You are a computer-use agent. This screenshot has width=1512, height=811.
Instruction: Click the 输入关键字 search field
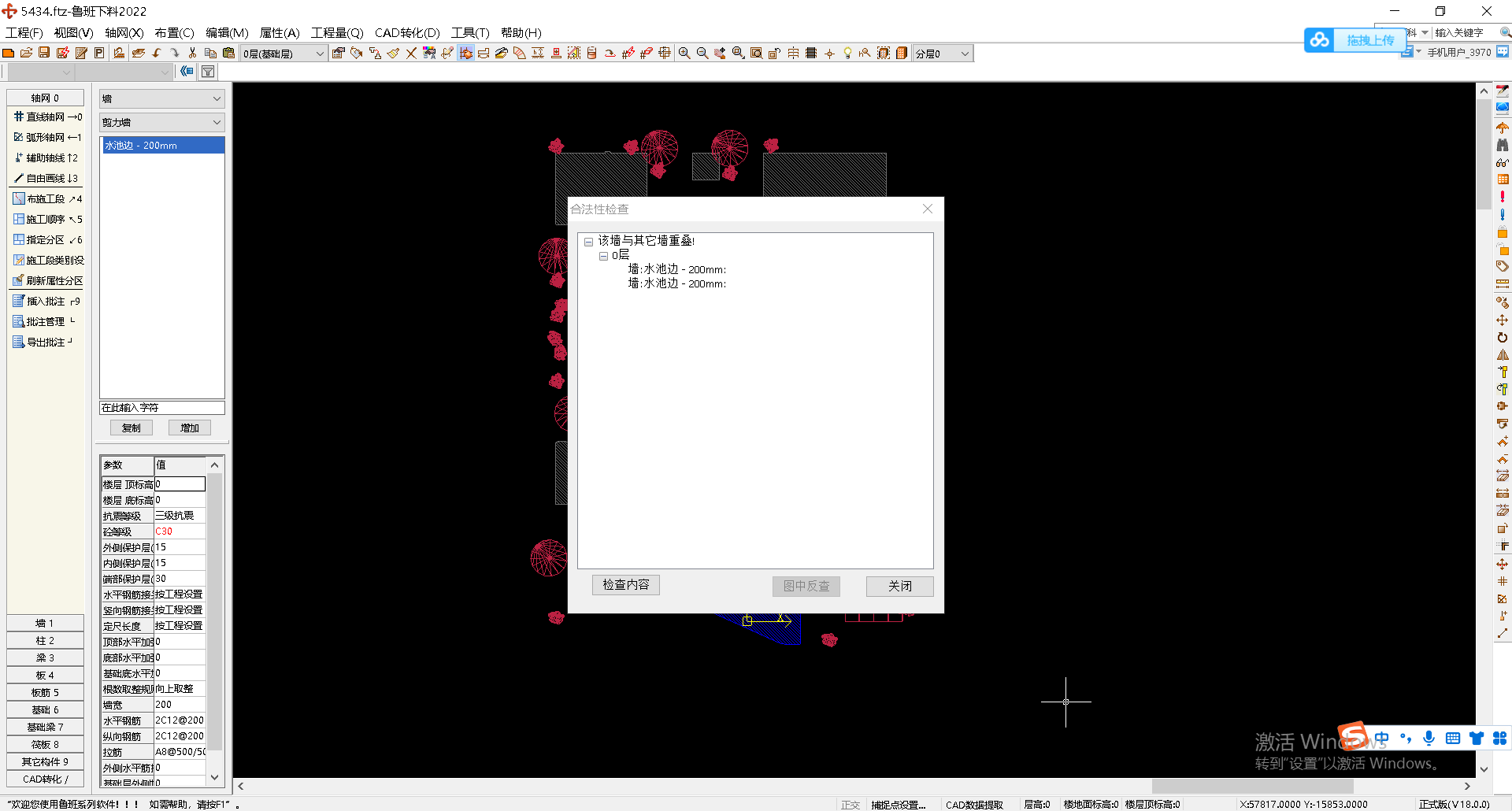click(x=1466, y=32)
